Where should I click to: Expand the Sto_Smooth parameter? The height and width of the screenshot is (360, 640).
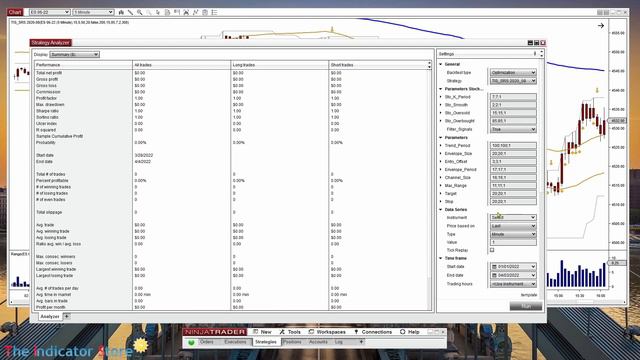pos(440,105)
